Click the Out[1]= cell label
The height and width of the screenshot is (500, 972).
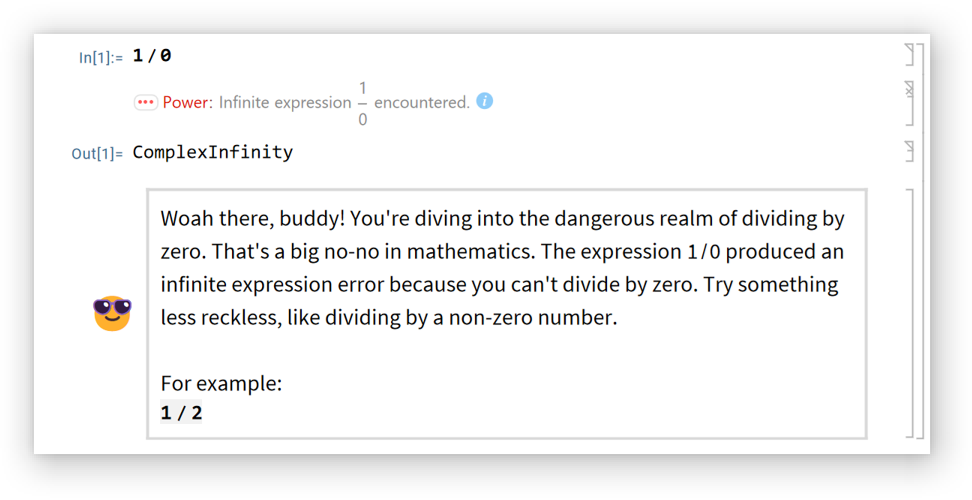(x=97, y=154)
